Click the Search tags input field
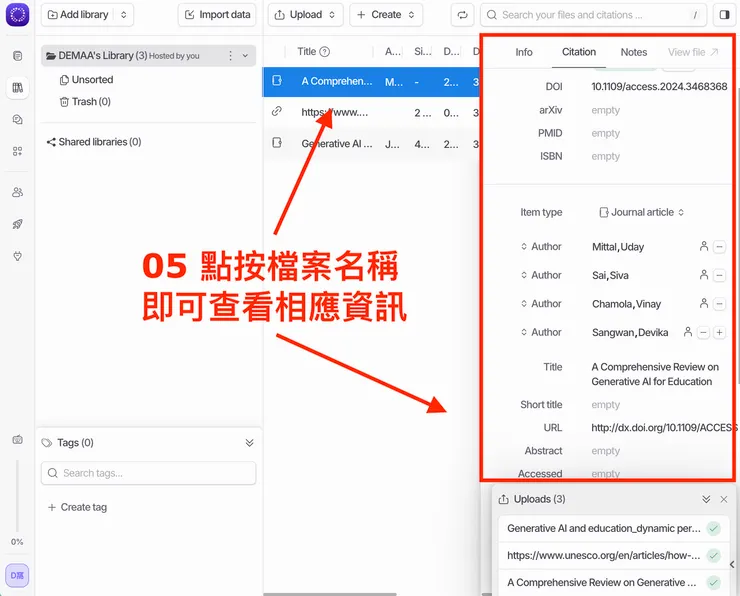740x596 pixels. 149,473
